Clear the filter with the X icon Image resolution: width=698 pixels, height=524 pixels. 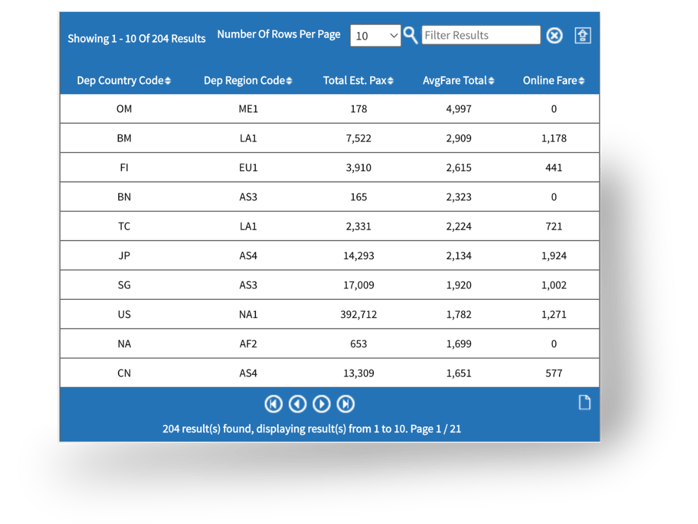[554, 35]
